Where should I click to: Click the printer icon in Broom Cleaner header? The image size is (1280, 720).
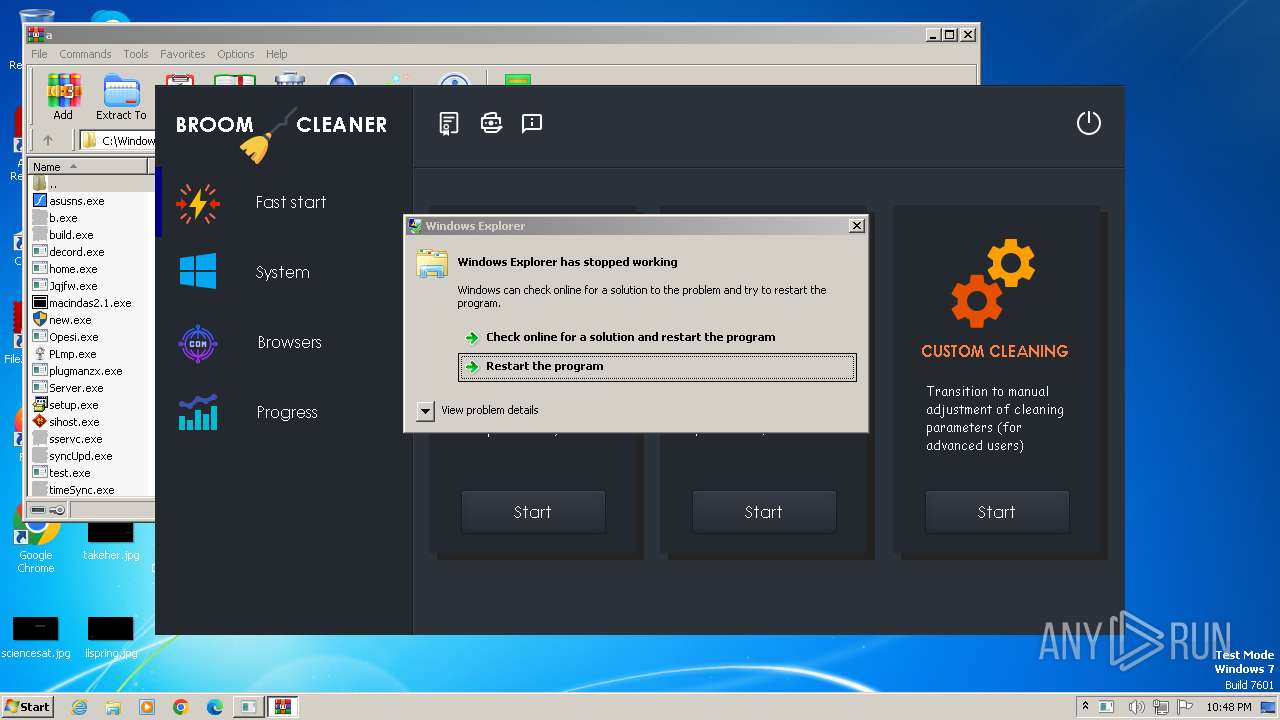(491, 123)
